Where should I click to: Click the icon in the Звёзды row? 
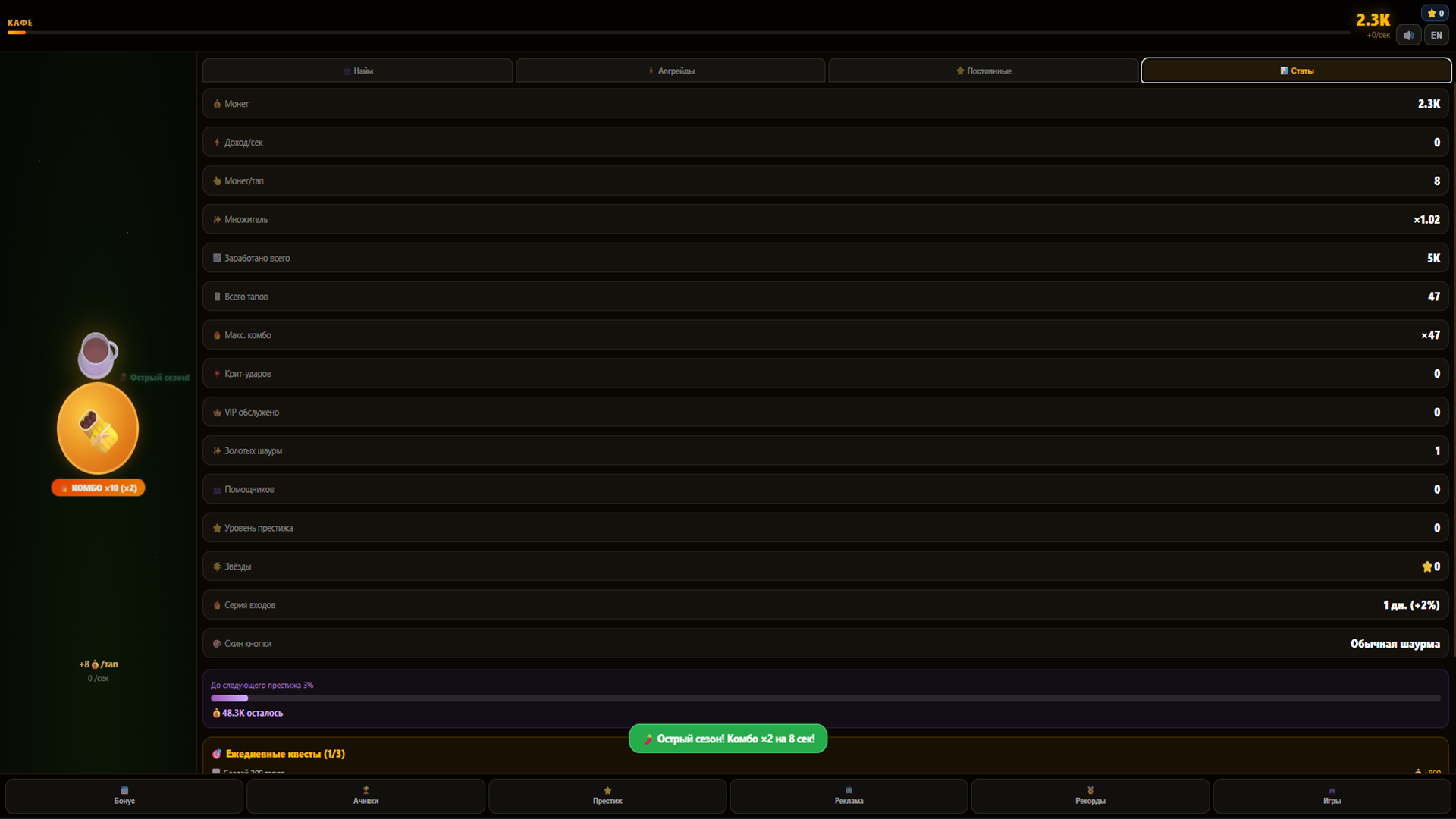[217, 566]
